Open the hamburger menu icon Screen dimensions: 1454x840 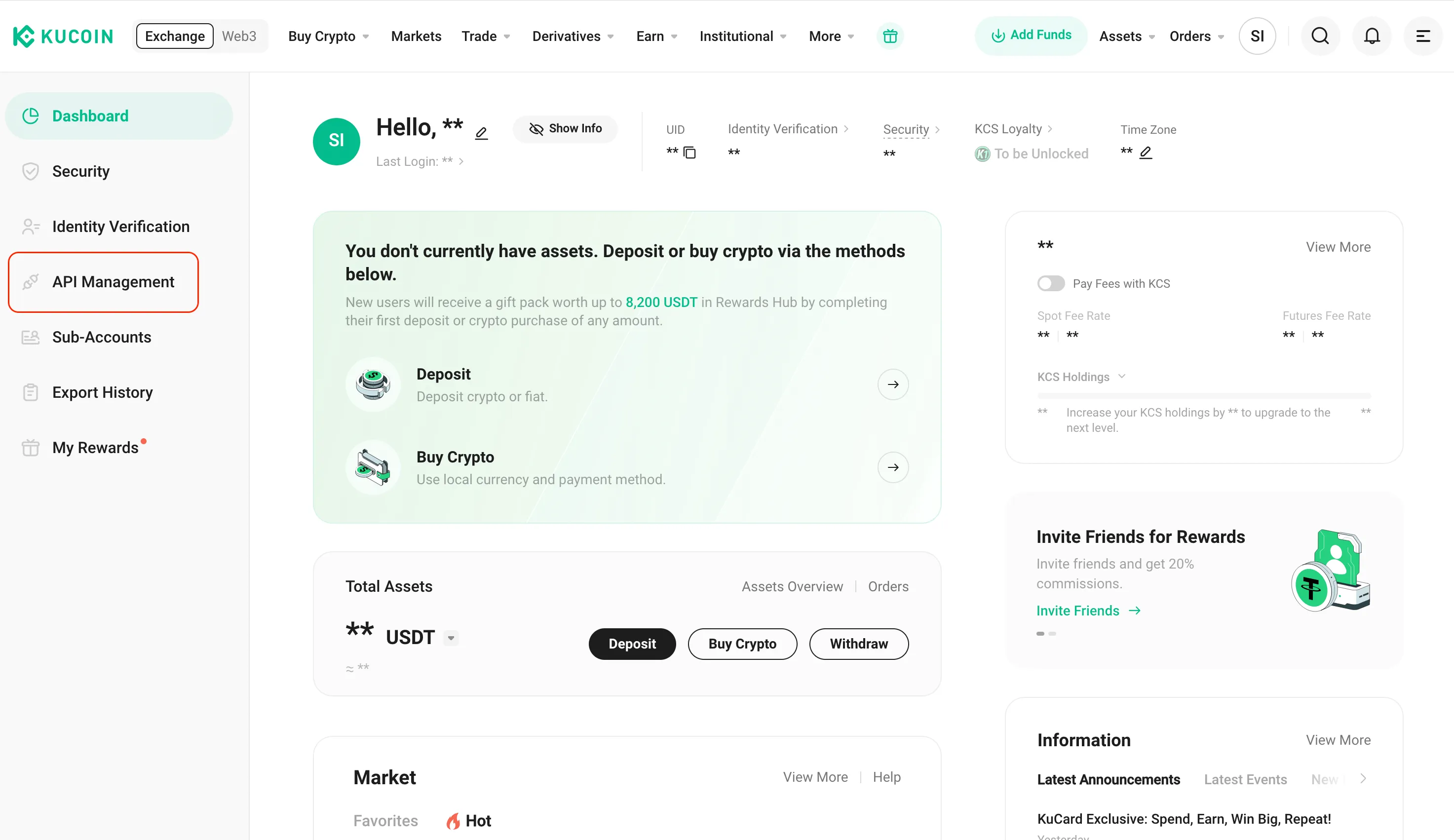coord(1423,37)
